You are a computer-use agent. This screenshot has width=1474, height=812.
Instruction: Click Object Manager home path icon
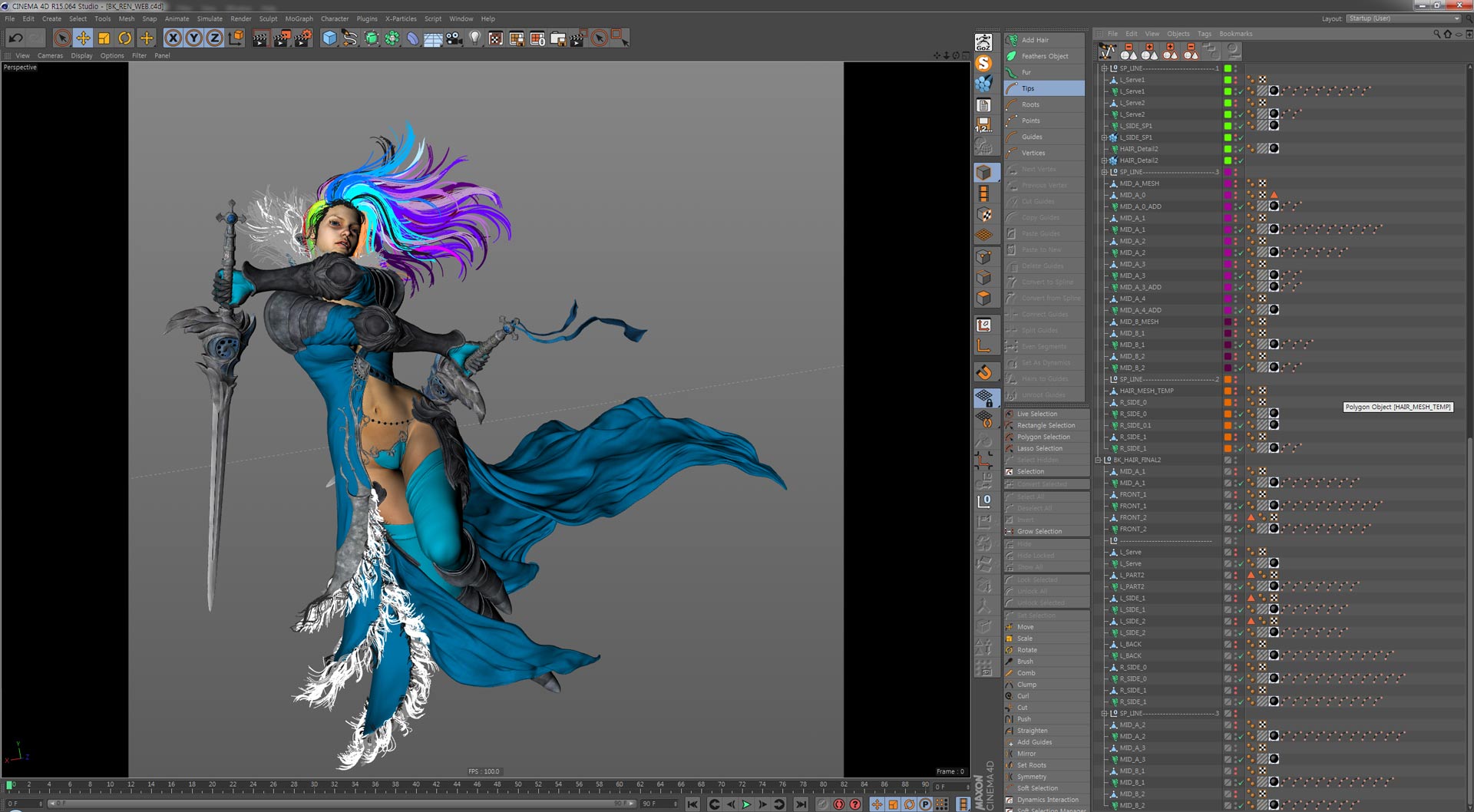[x=1448, y=34]
